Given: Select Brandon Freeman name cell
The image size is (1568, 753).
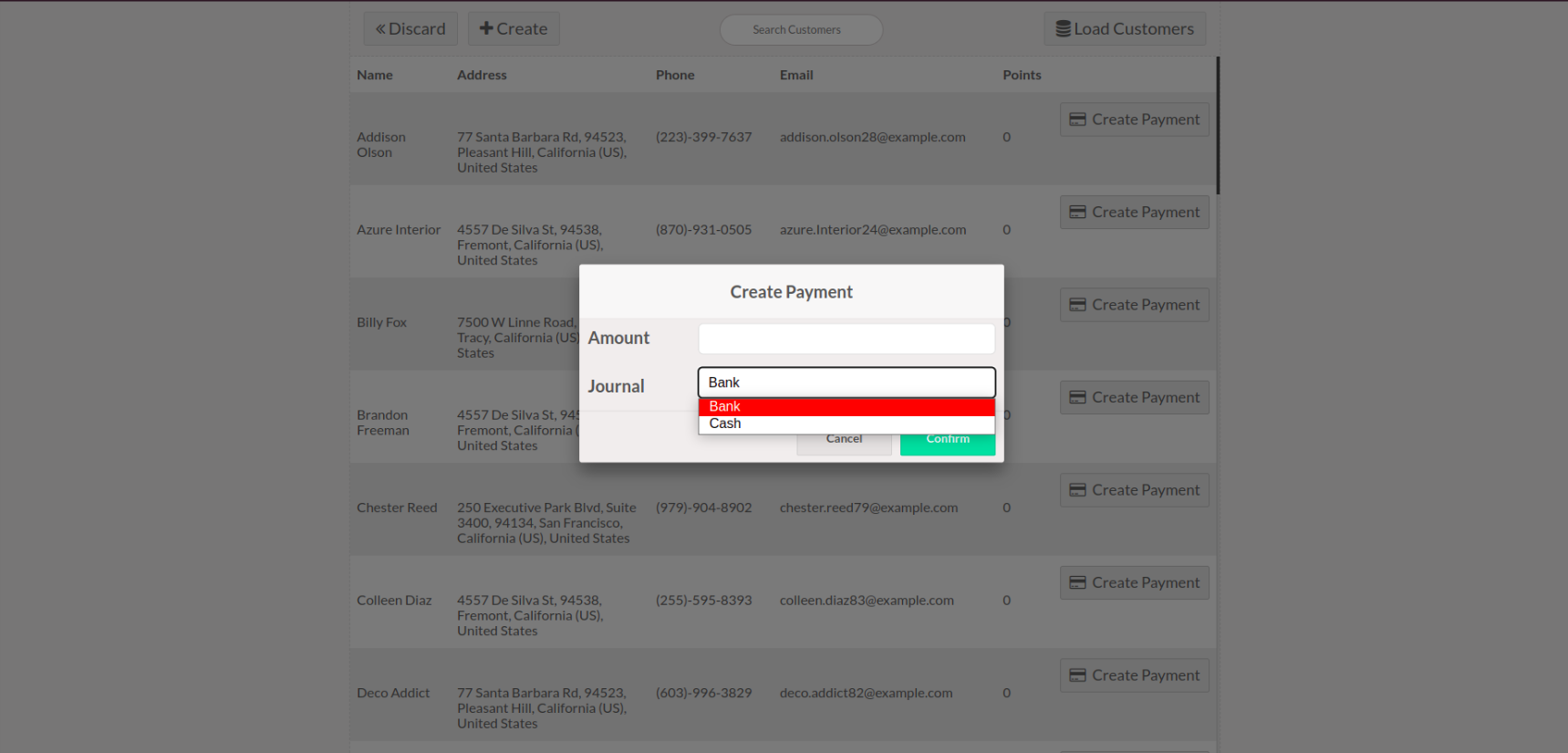Looking at the screenshot, I should [383, 423].
